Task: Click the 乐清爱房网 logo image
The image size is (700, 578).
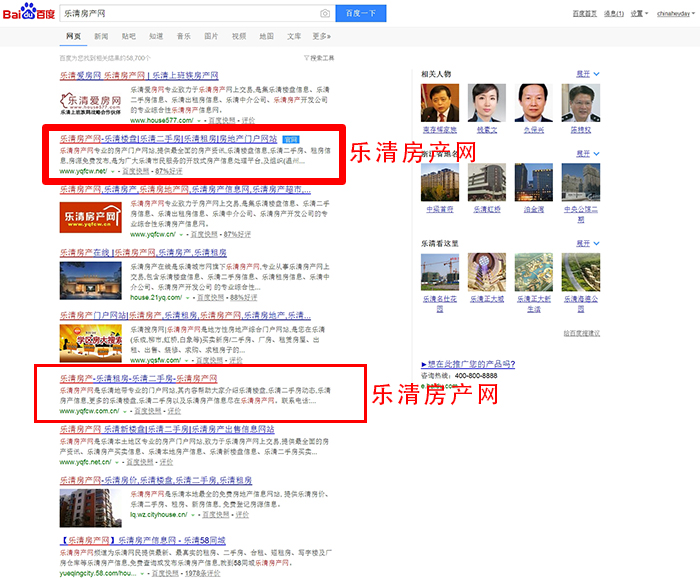Action: pos(91,104)
